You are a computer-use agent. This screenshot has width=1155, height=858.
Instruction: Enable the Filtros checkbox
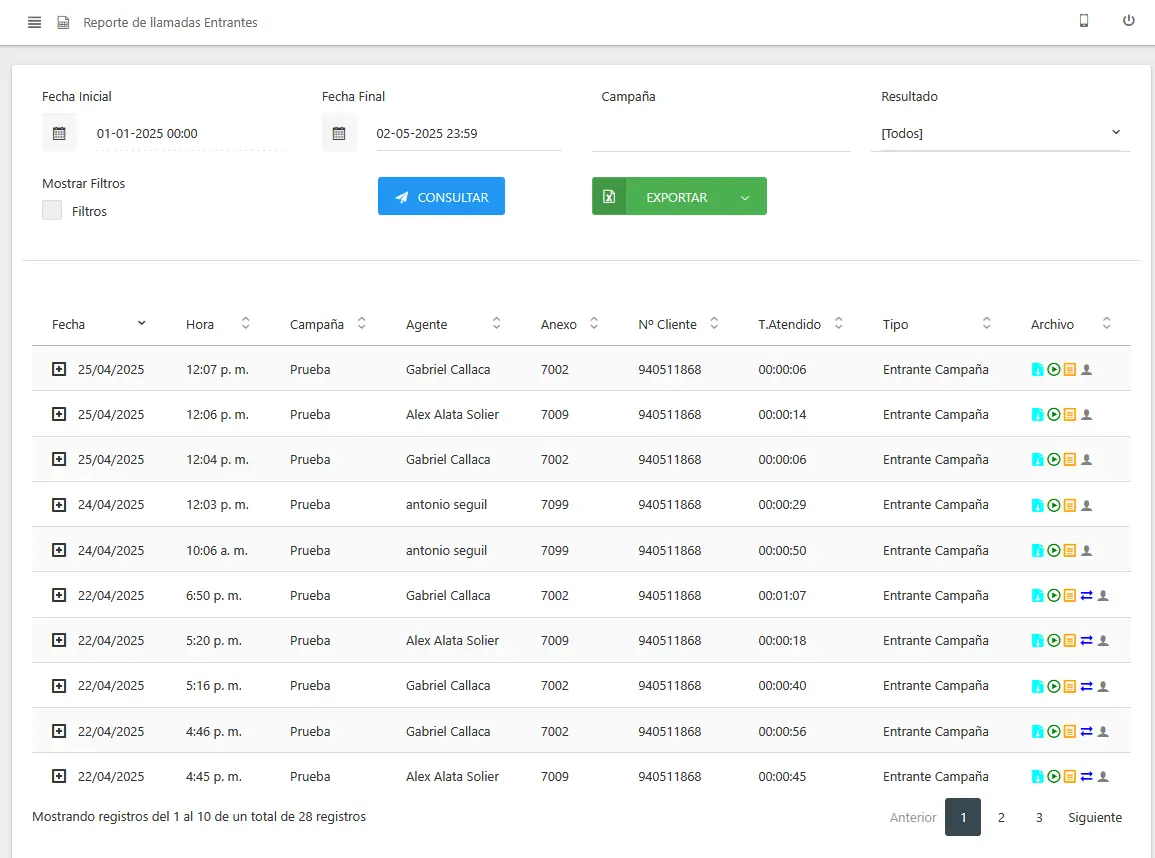coord(52,211)
